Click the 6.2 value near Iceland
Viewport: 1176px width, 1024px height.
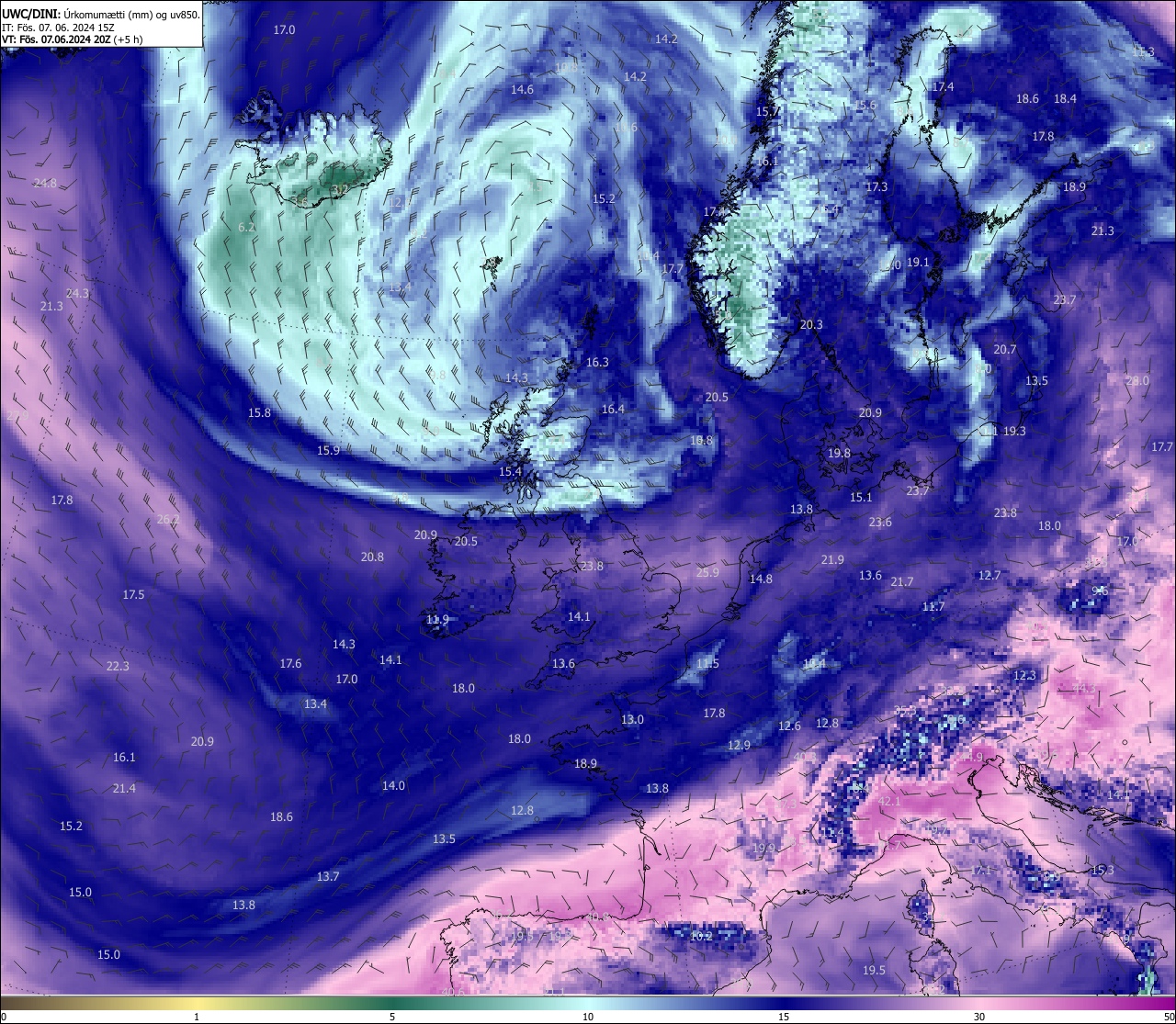[x=246, y=228]
